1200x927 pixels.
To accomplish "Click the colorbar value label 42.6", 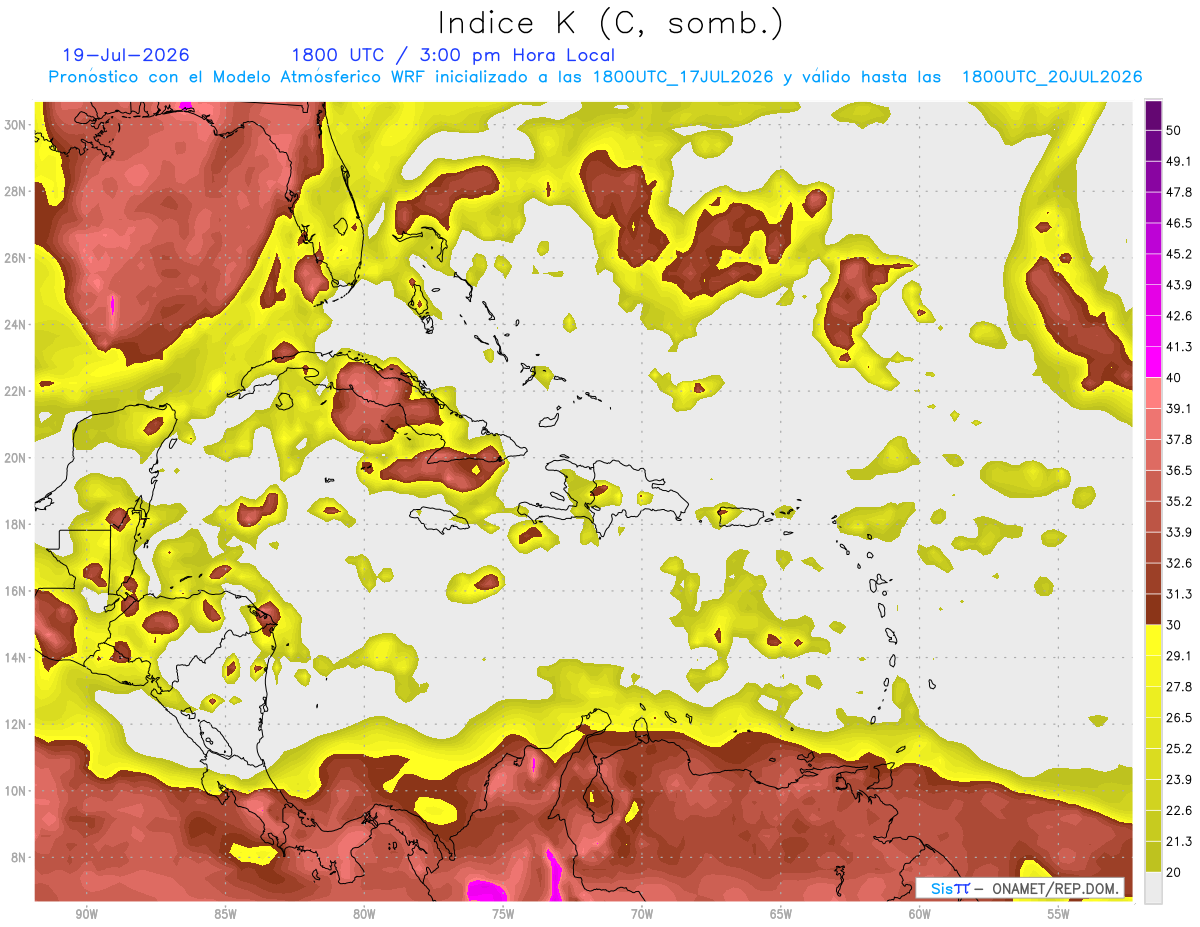I will [x=1179, y=316].
